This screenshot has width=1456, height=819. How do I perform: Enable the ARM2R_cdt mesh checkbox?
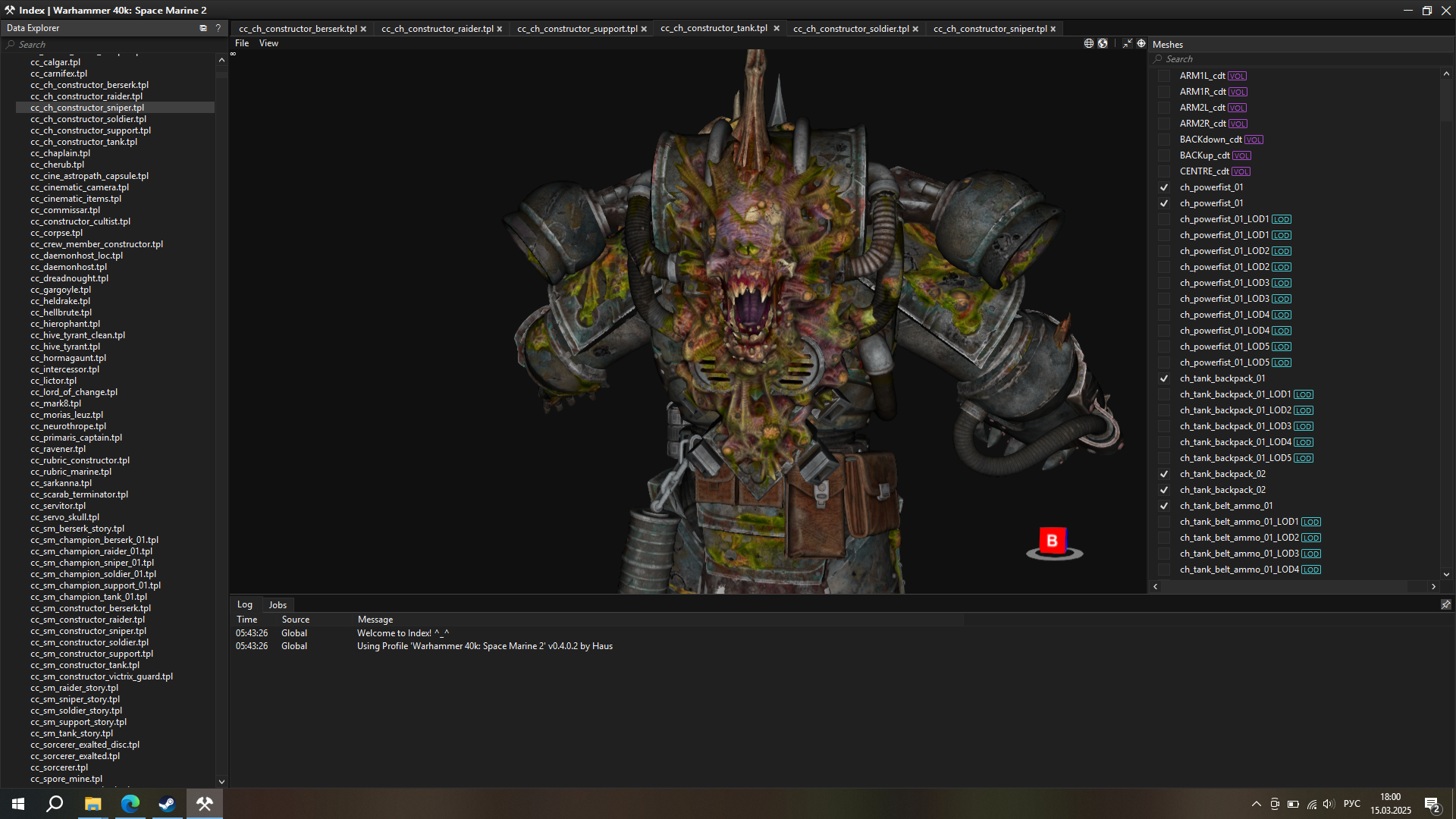(x=1163, y=124)
